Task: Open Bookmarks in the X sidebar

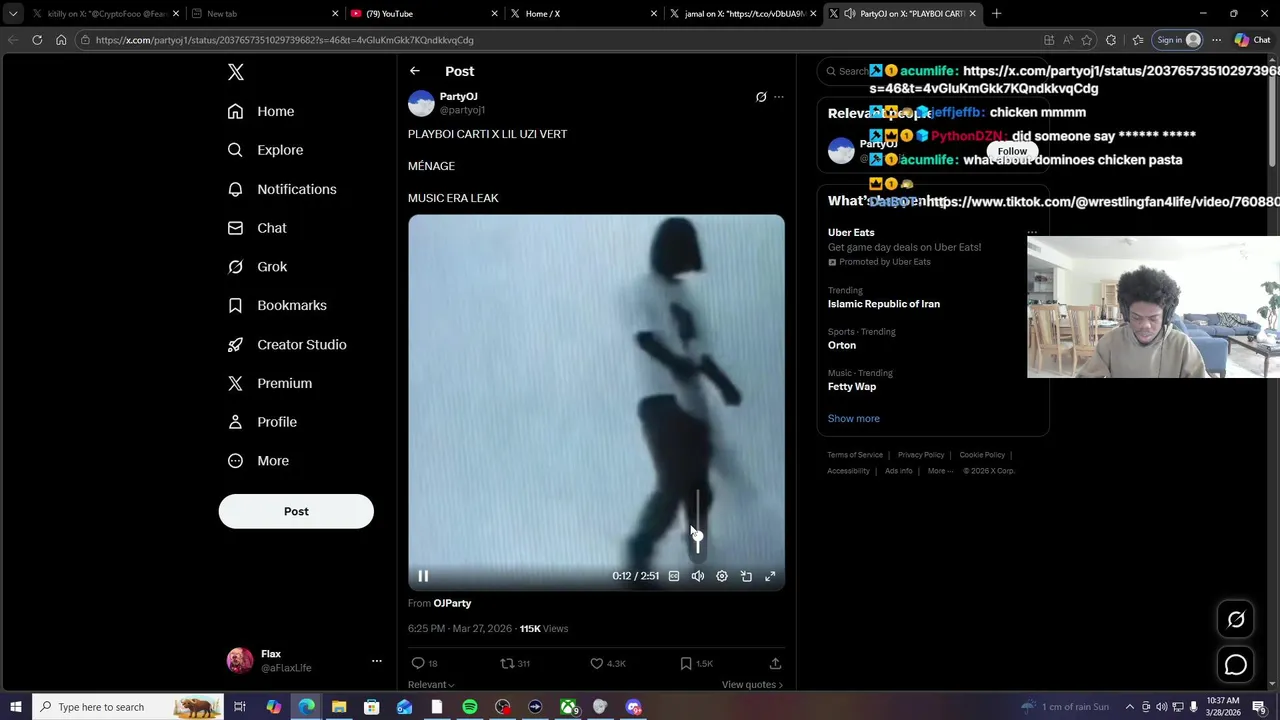Action: pos(277,305)
